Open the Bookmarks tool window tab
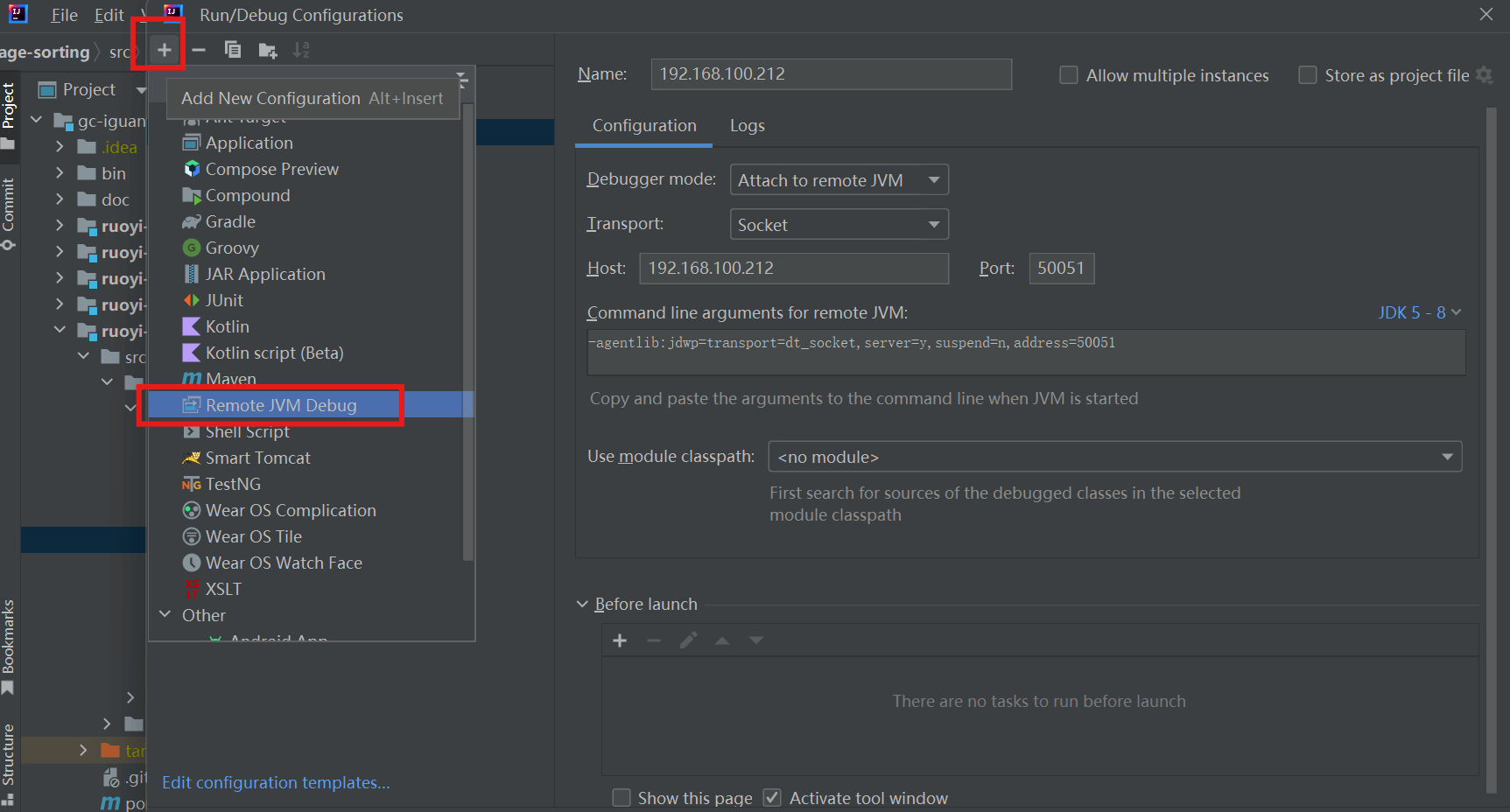This screenshot has height=812, width=1510. (x=9, y=646)
